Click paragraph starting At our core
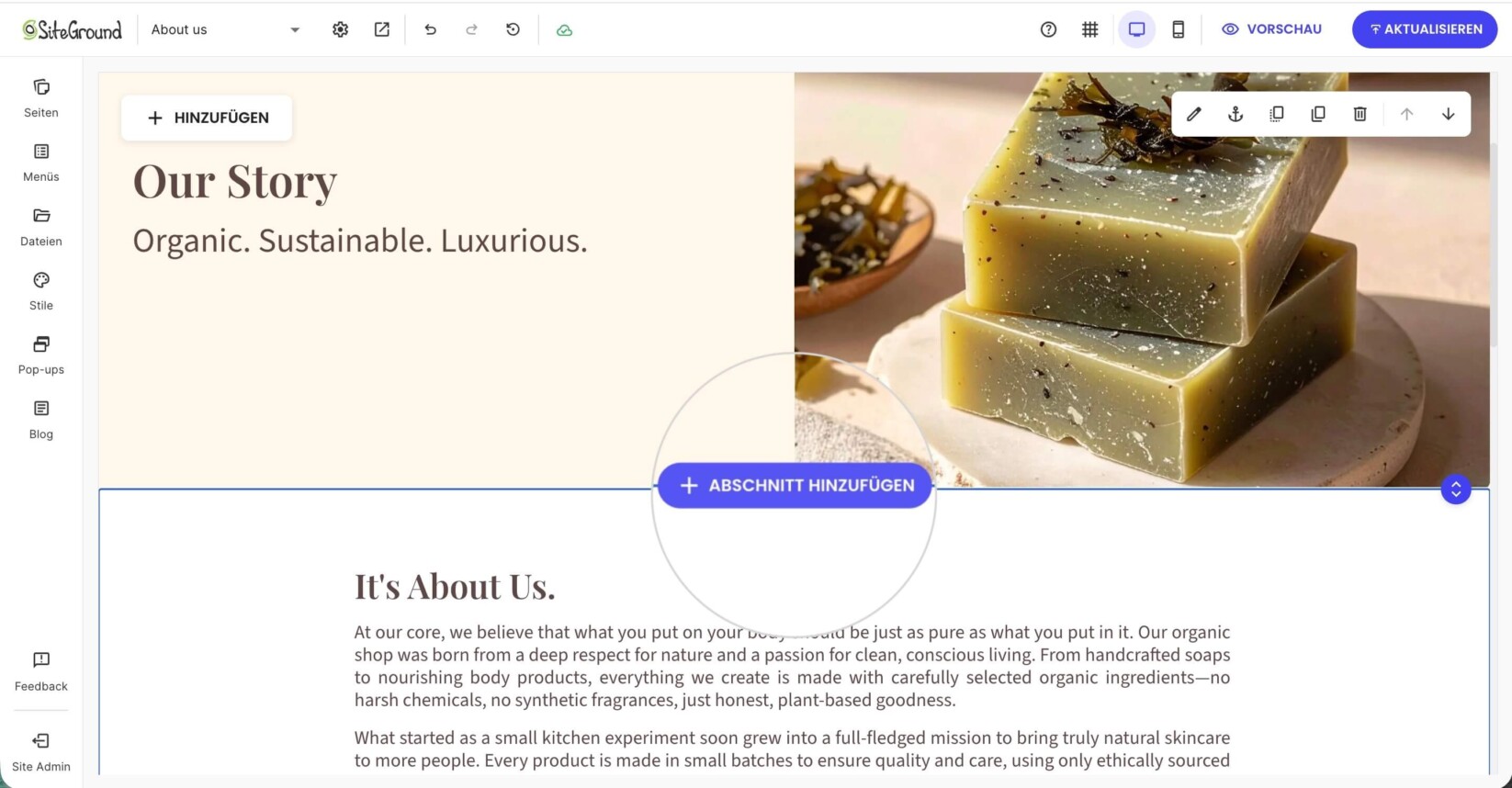1512x788 pixels. [792, 666]
